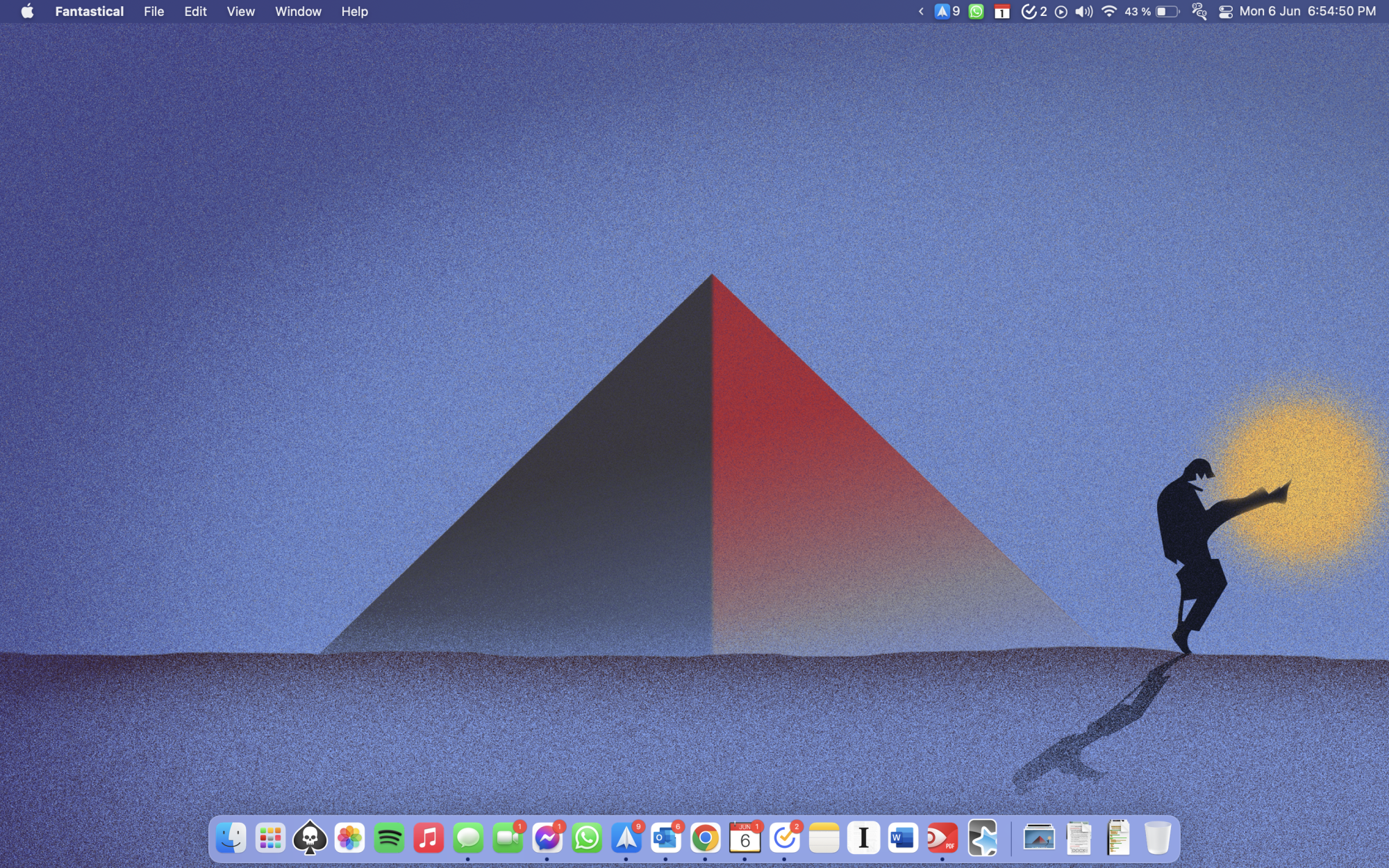Open the File menu

pos(153,12)
